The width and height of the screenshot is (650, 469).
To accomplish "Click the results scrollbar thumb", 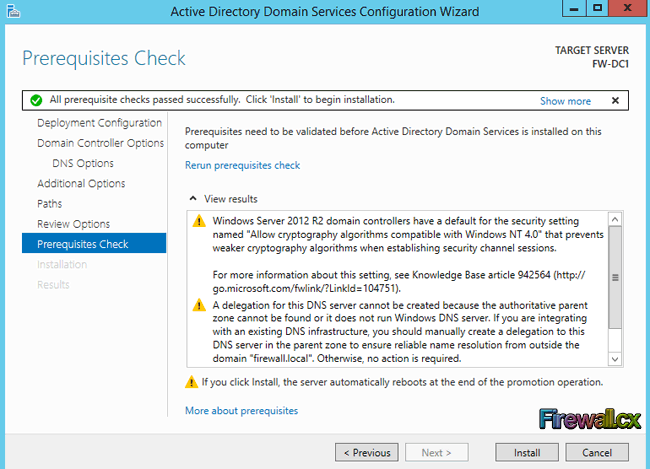I will [615, 277].
